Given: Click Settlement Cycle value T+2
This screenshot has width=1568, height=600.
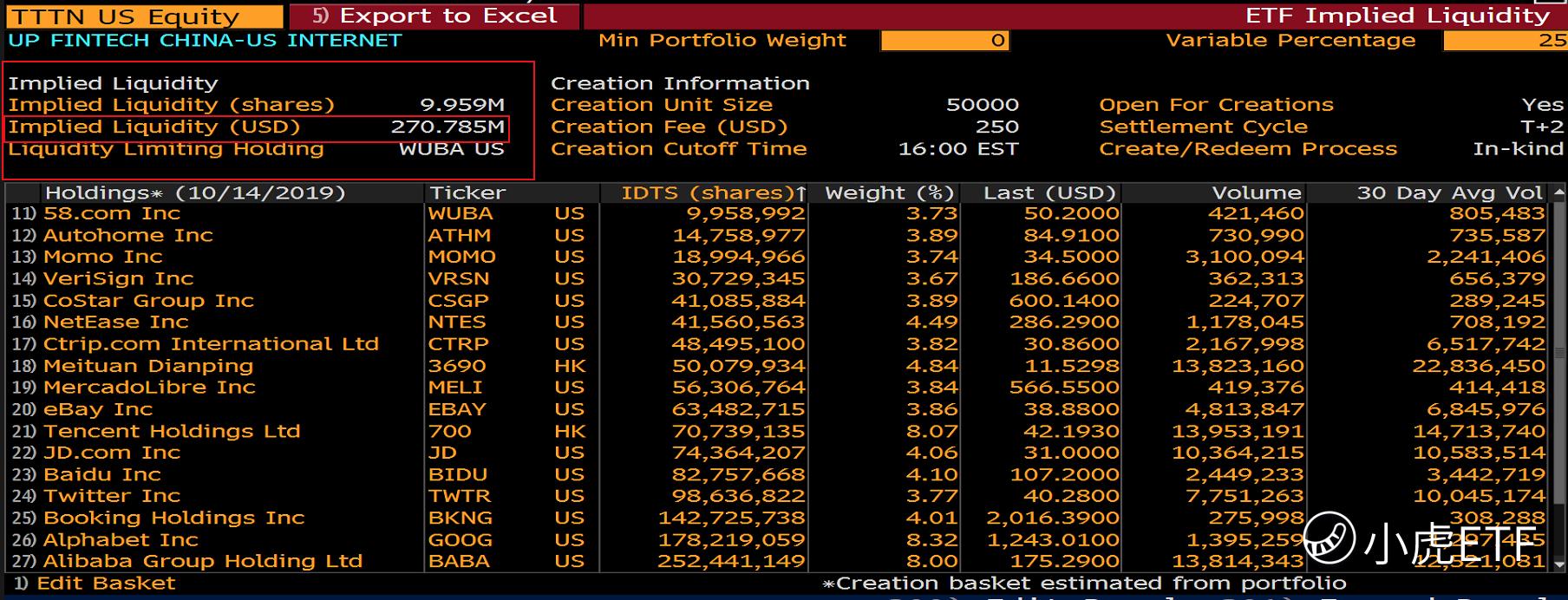Looking at the screenshot, I should click(1542, 127).
